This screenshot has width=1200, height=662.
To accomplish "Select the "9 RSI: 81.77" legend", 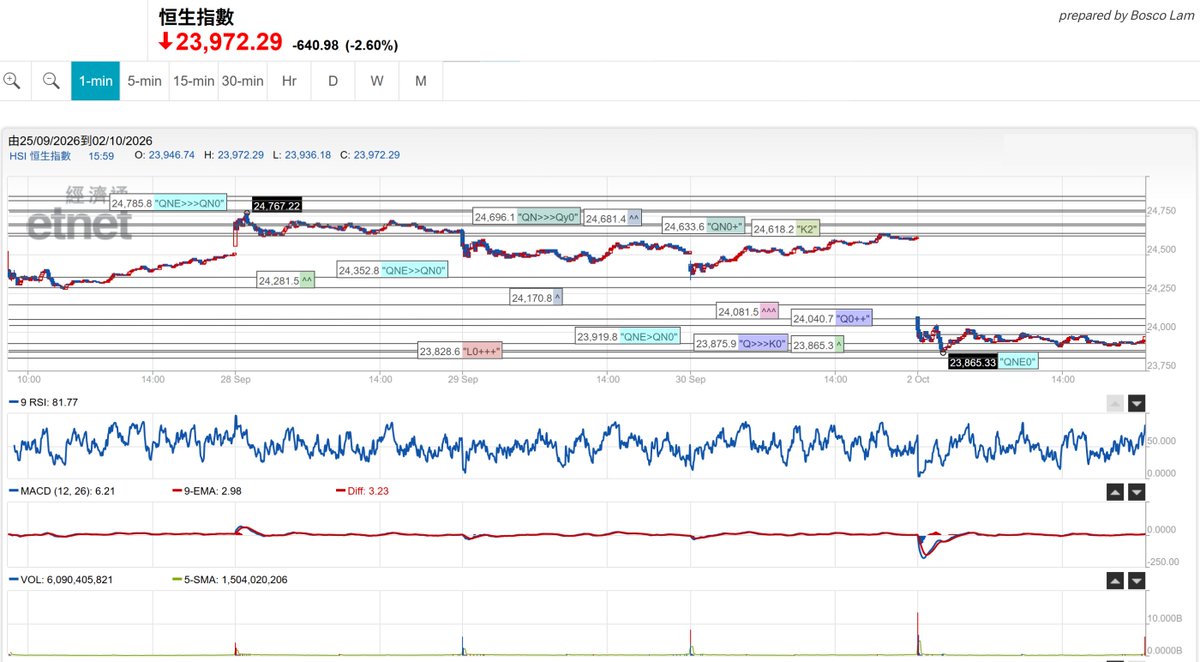I will coord(43,402).
